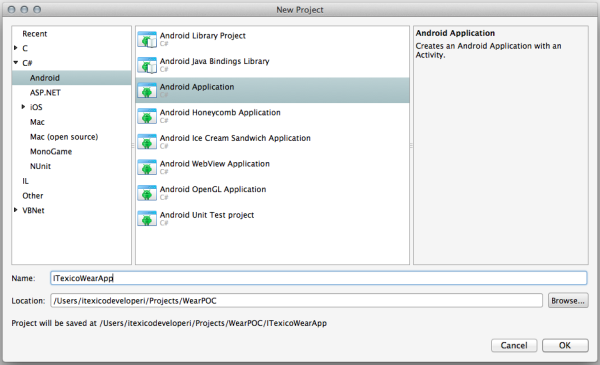Click the Android Library Project template icon
This screenshot has height=365, width=600.
coord(147,39)
